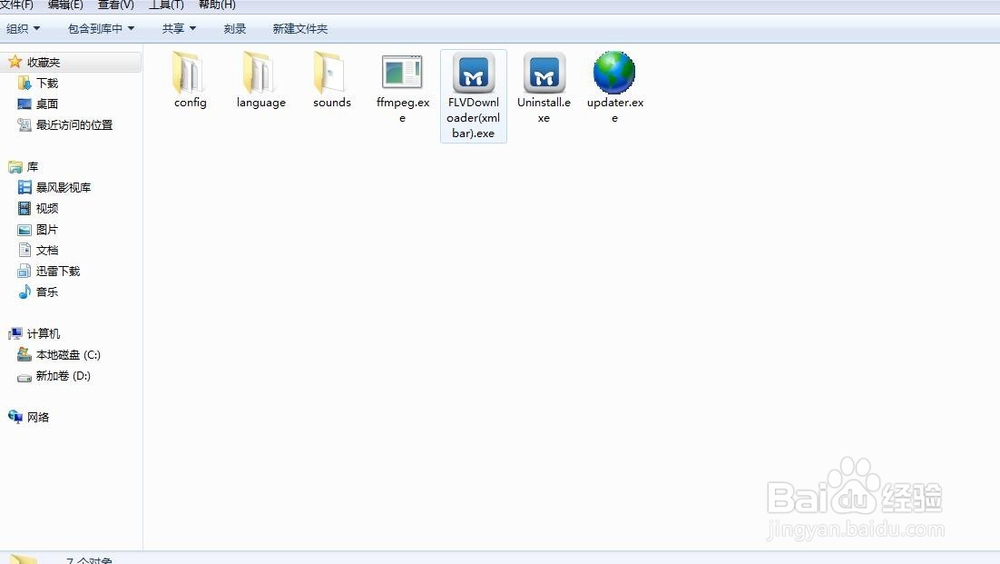Open the 共享 dropdown in the toolbar
The height and width of the screenshot is (564, 1000).
pos(179,29)
